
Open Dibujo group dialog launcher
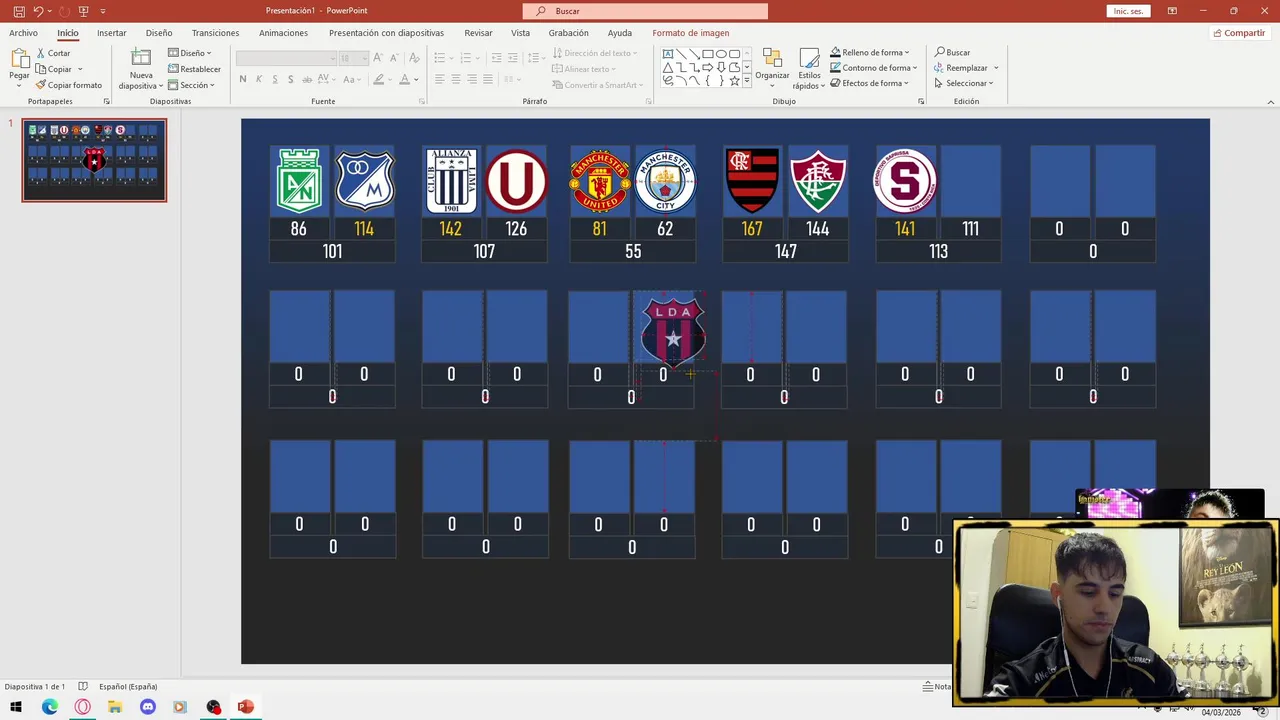921,101
